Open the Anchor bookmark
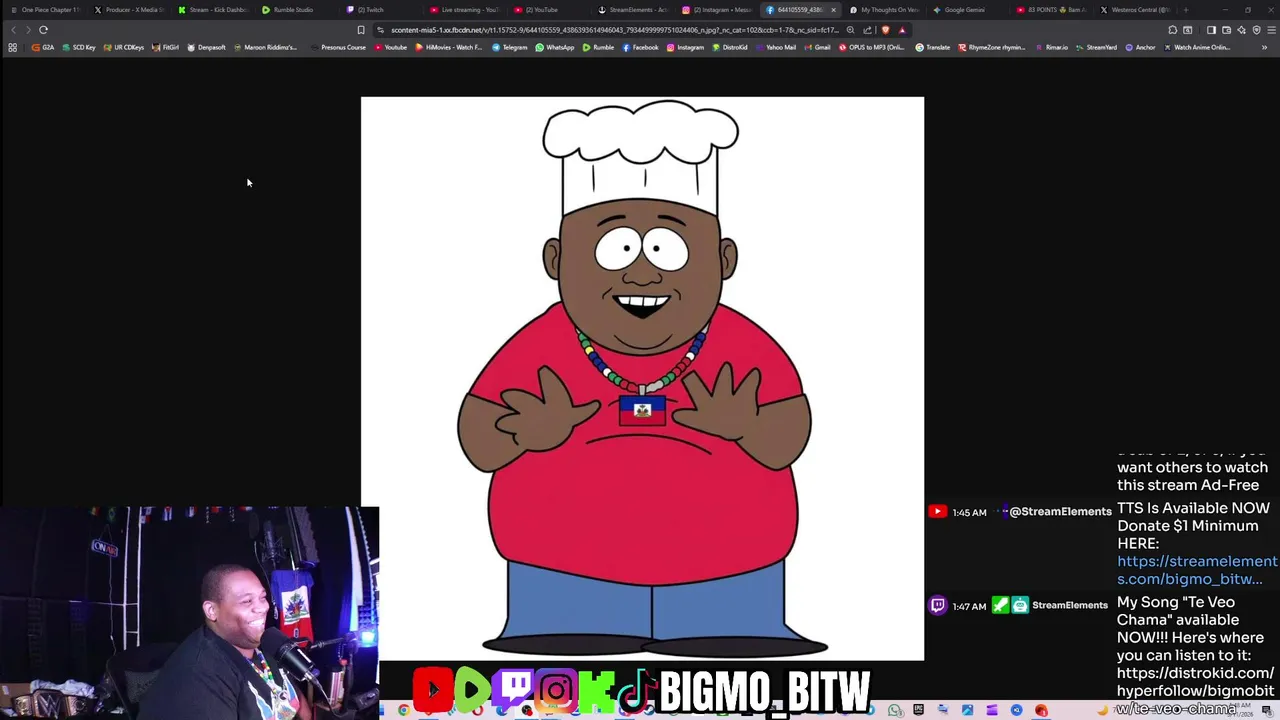1280x720 pixels. click(1141, 47)
